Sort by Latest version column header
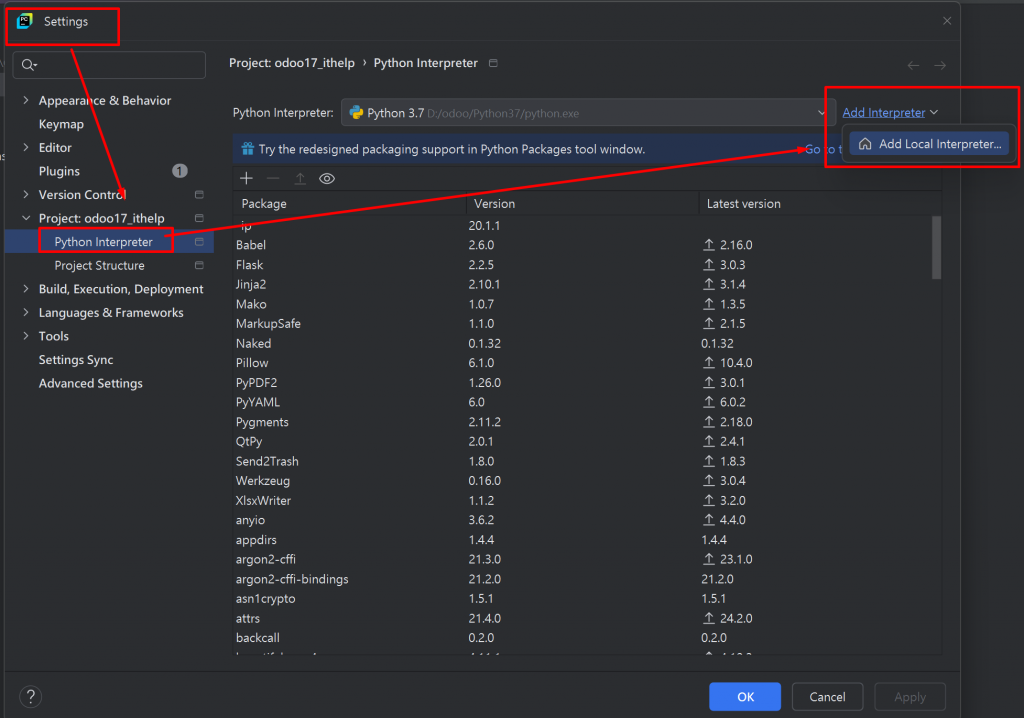1024x718 pixels. tap(820, 204)
